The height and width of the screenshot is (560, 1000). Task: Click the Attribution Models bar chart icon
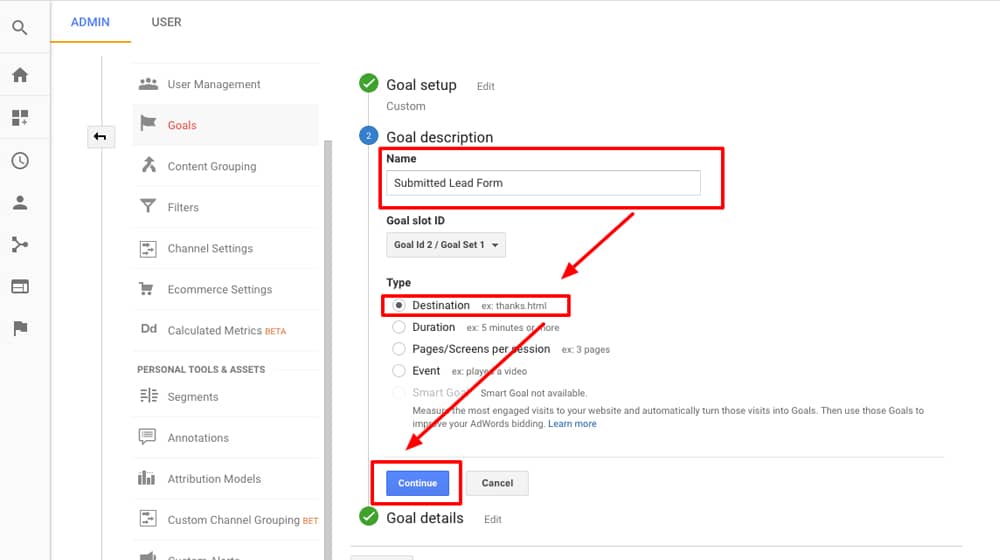(x=147, y=478)
